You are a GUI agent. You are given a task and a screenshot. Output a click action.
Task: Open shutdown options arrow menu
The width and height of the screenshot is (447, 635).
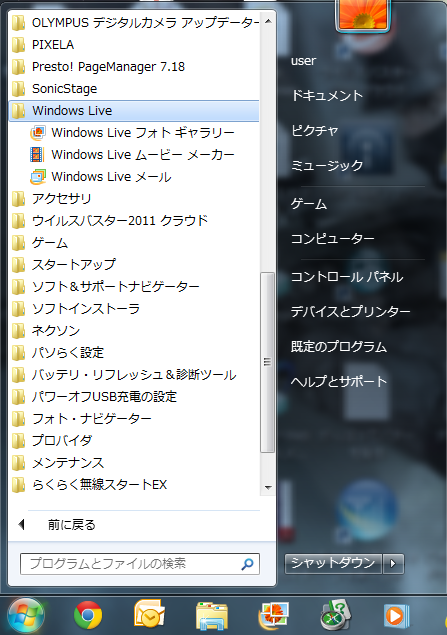pyautogui.click(x=393, y=563)
